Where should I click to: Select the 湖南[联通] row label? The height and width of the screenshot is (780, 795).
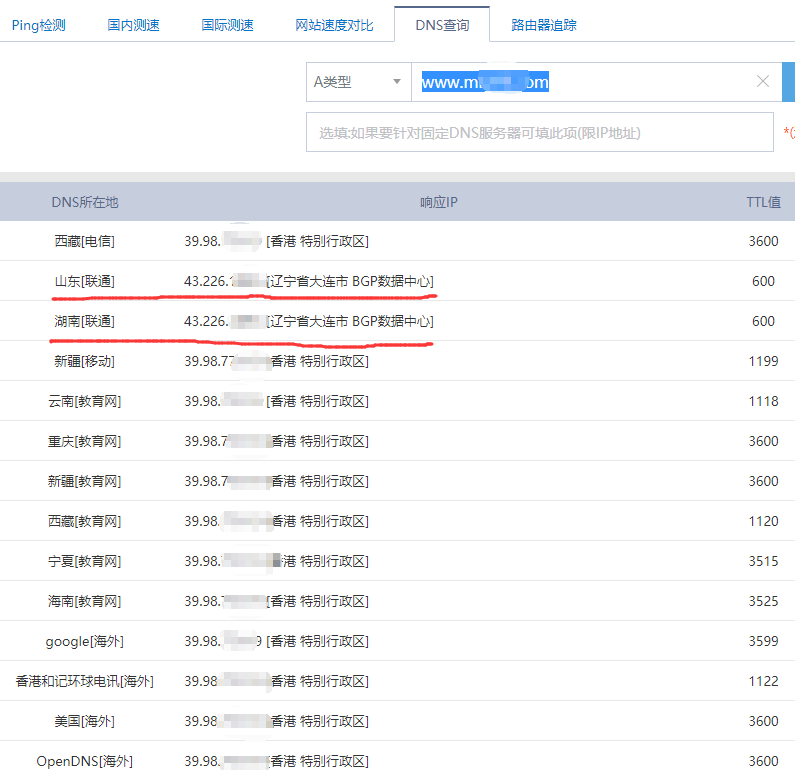[85, 321]
